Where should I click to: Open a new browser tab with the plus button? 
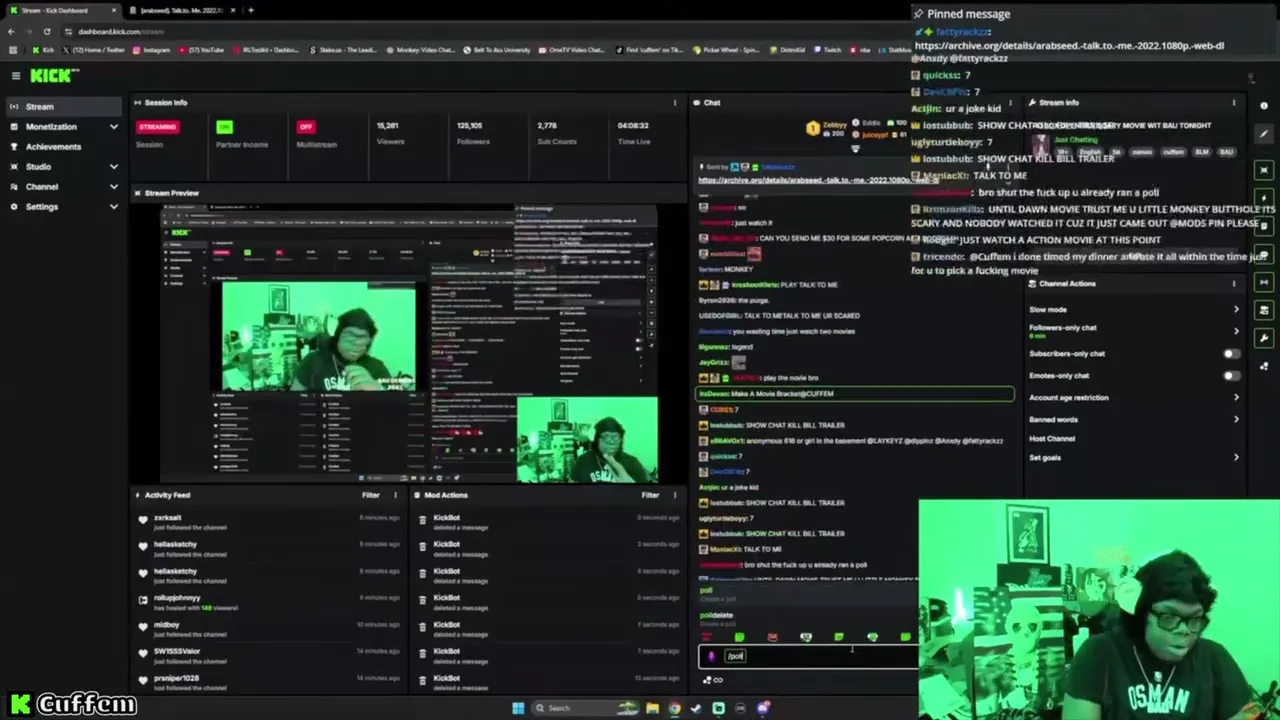coord(251,10)
